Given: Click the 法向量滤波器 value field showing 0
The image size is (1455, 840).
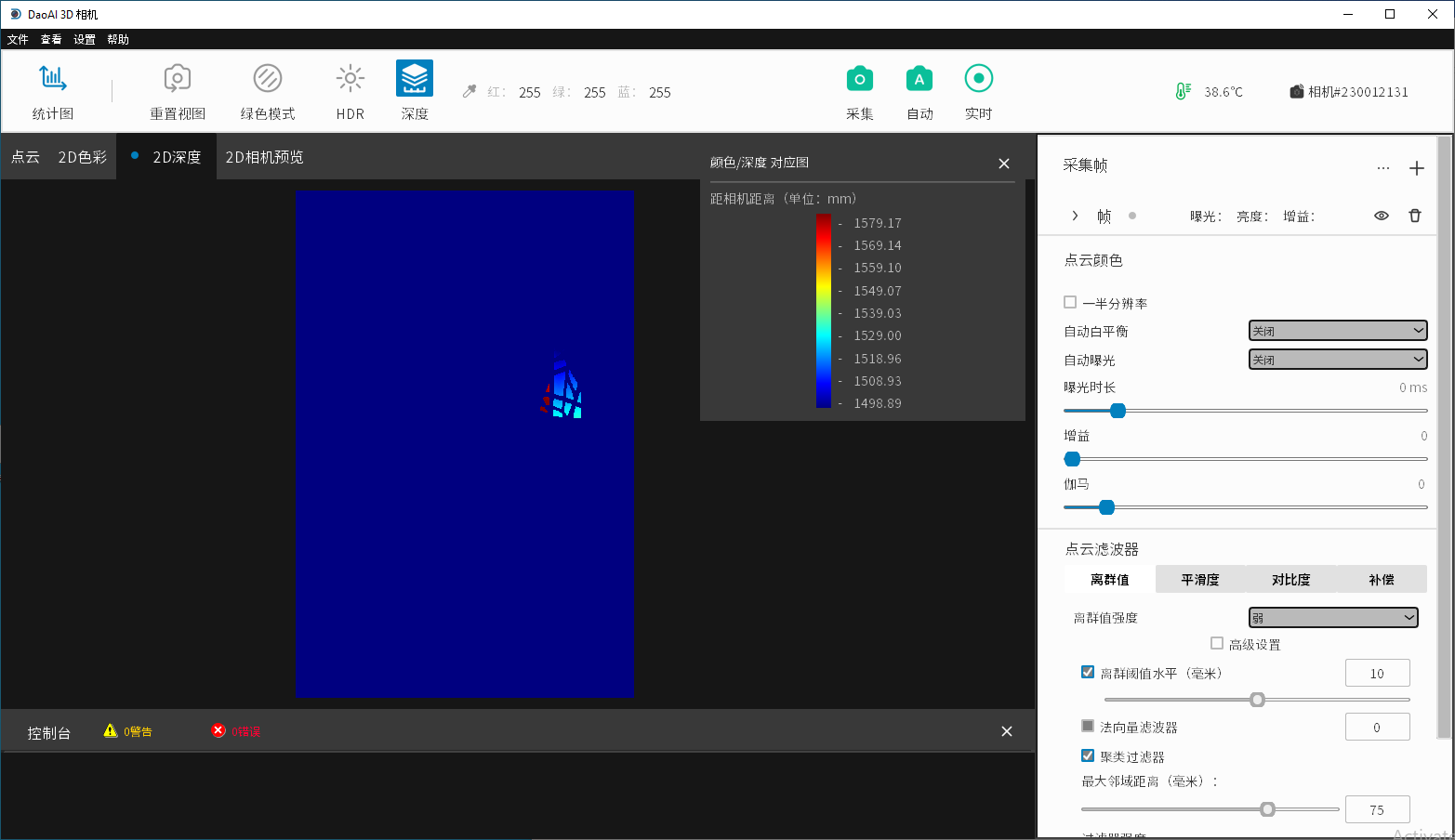Looking at the screenshot, I should (1377, 728).
